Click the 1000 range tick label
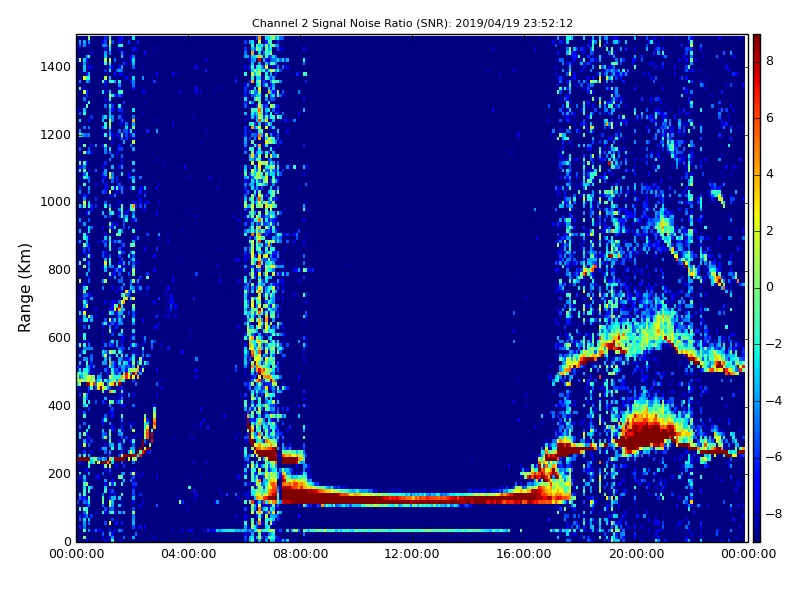Image resolution: width=800 pixels, height=600 pixels. point(55,202)
